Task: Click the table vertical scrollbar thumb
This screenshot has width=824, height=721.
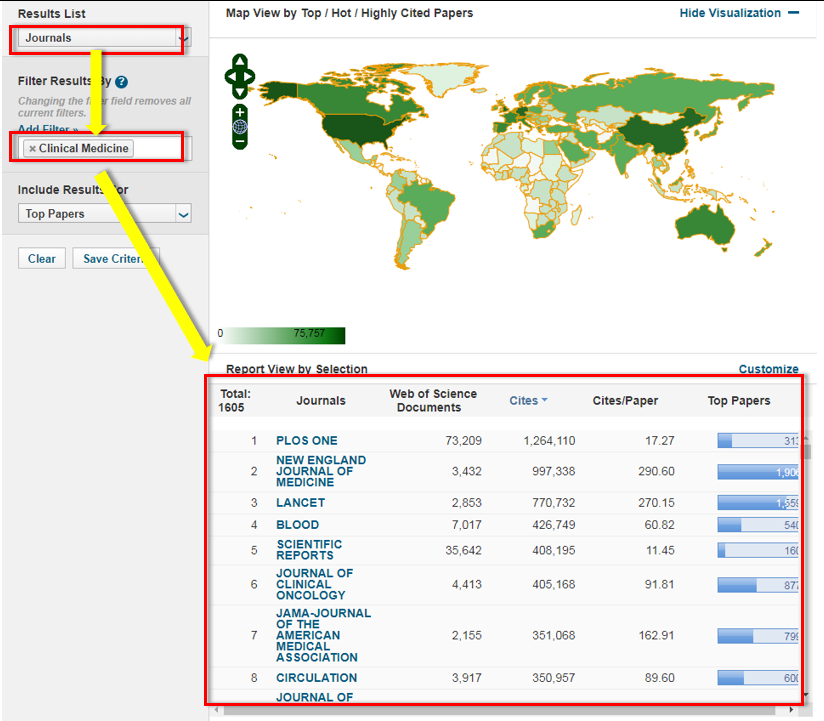Action: (807, 451)
